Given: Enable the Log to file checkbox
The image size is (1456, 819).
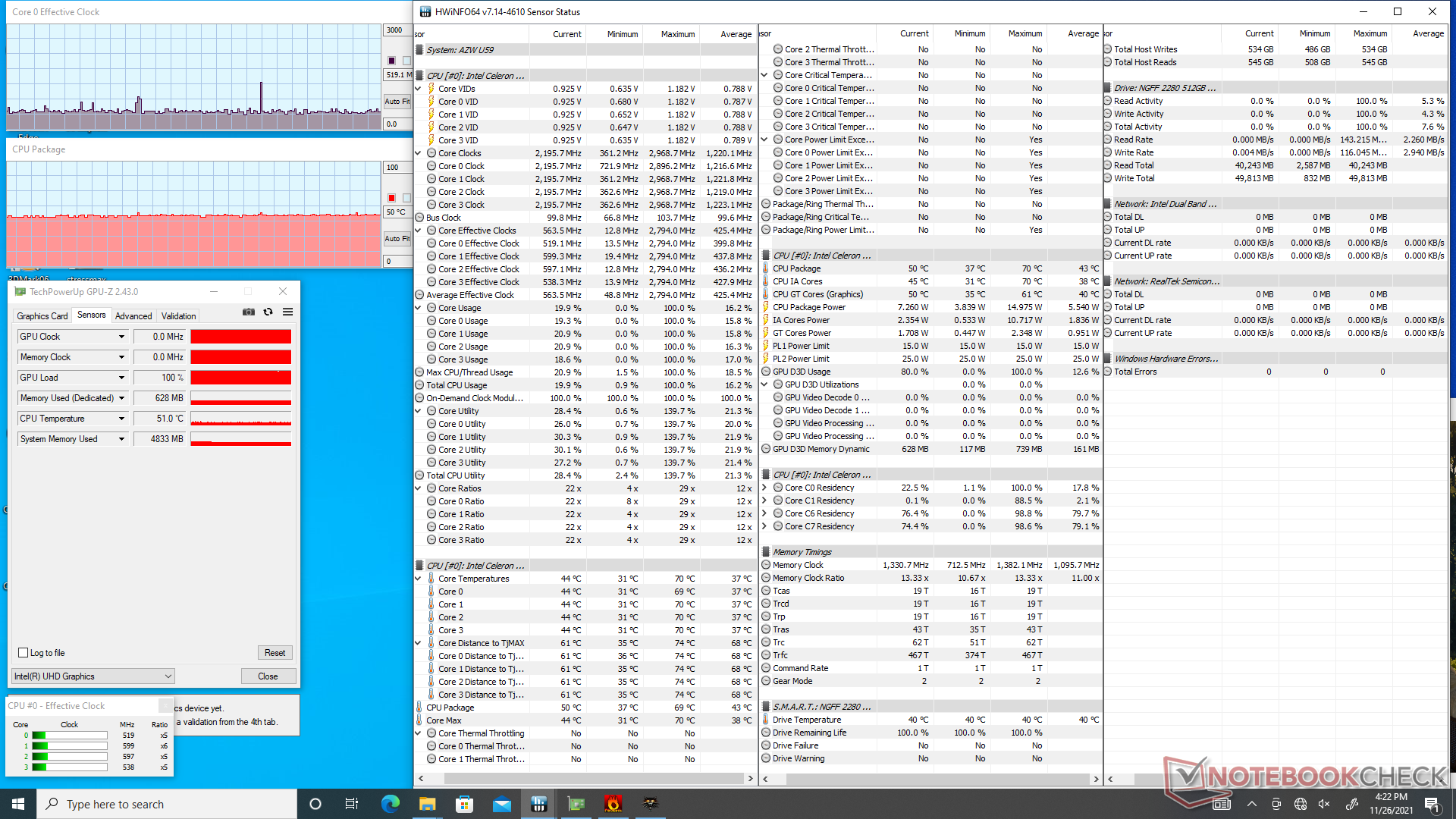Looking at the screenshot, I should coord(24,653).
